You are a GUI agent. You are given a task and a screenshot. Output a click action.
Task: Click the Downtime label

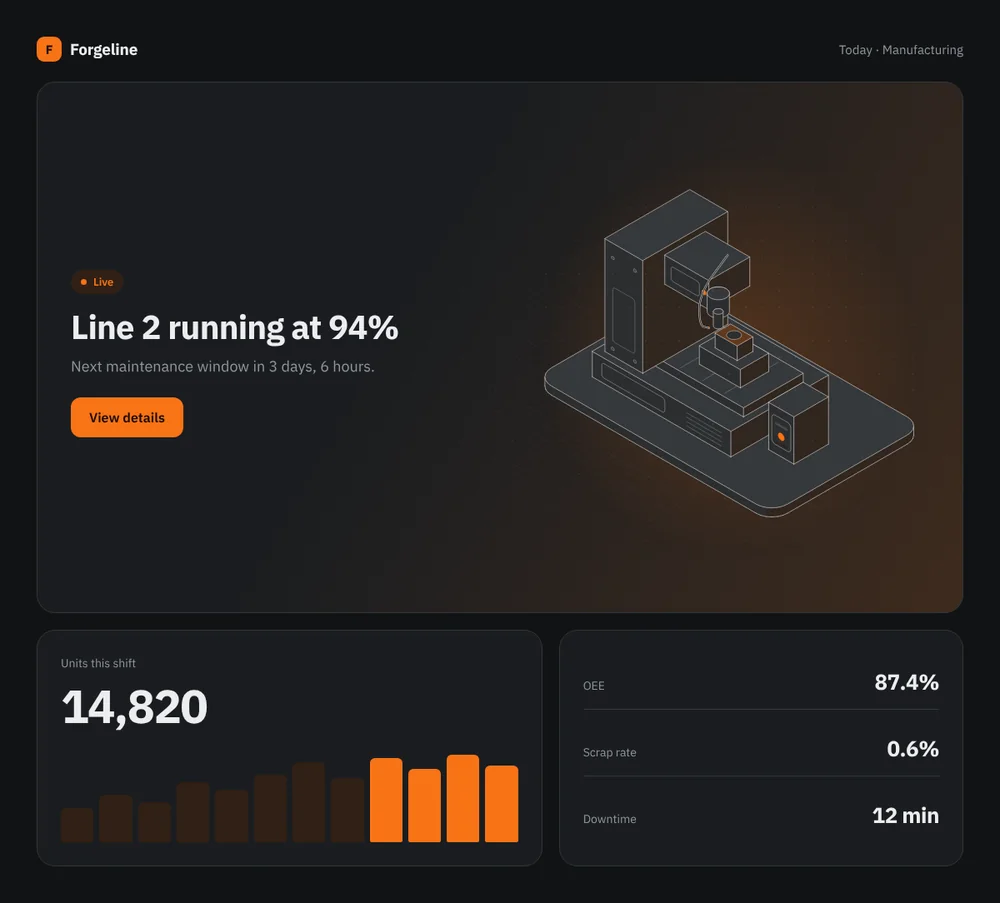(x=610, y=819)
